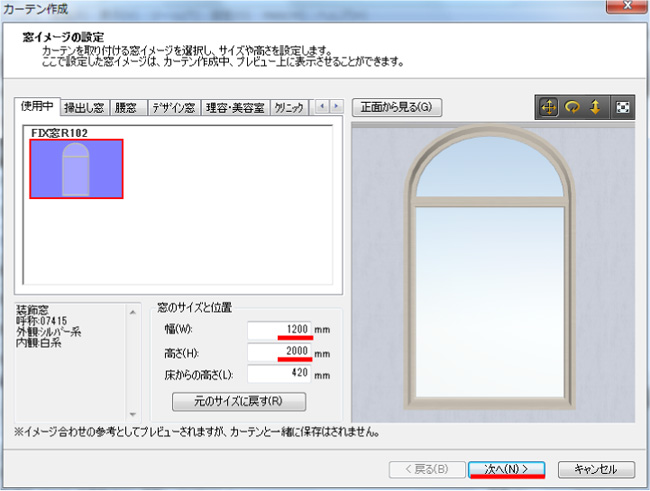Open the 理容・美容室 tab
Screen dimensions: 650x491
tap(234, 107)
